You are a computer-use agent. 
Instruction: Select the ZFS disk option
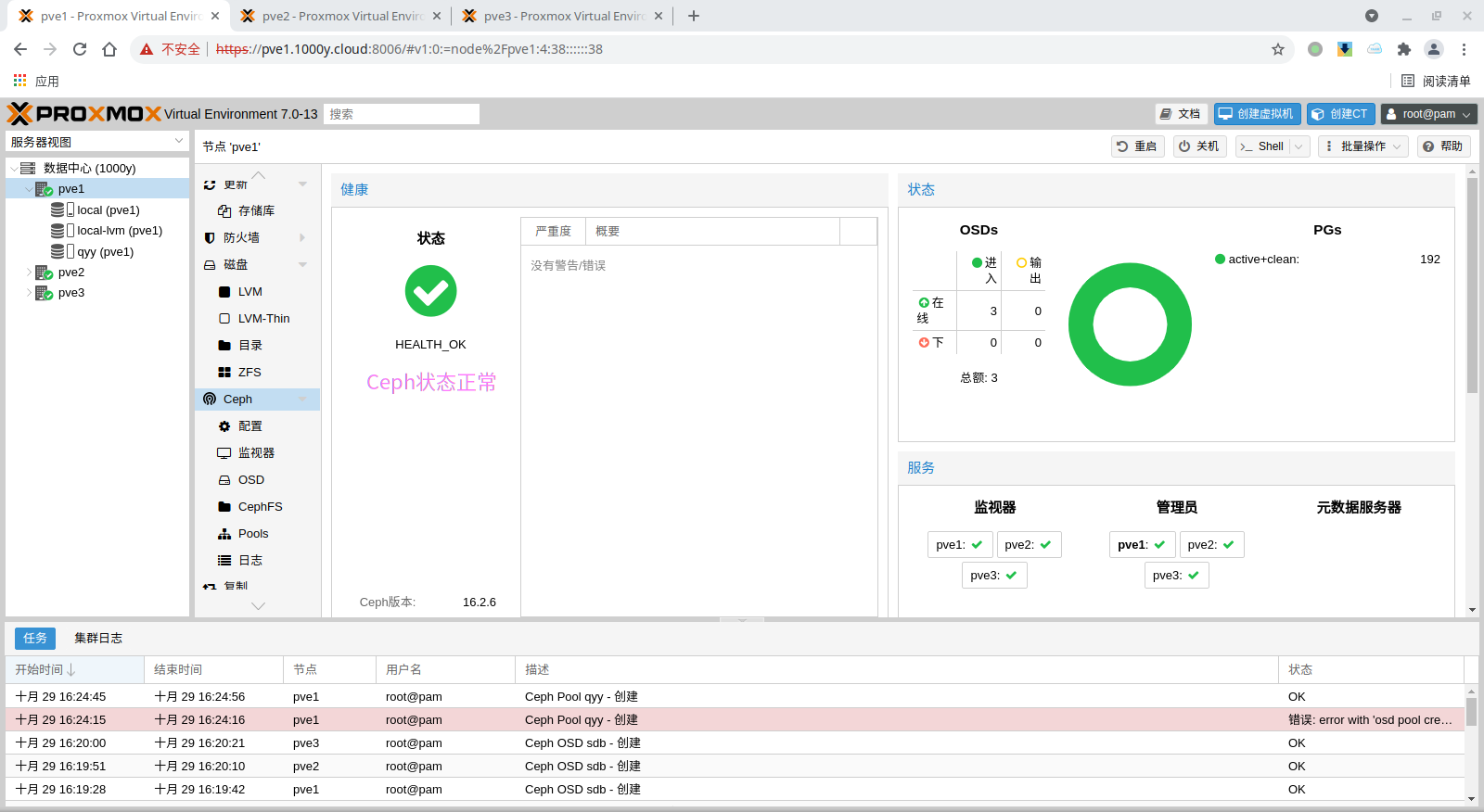(x=249, y=373)
